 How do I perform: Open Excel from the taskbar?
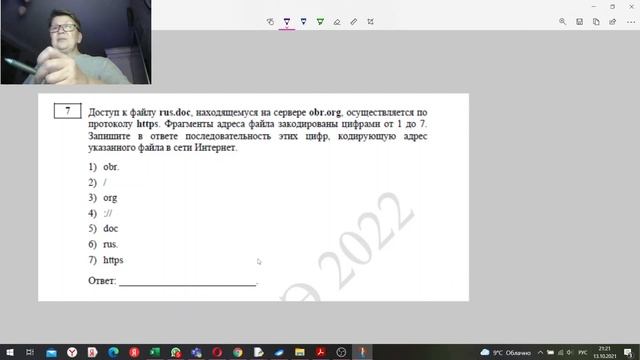click(155, 352)
